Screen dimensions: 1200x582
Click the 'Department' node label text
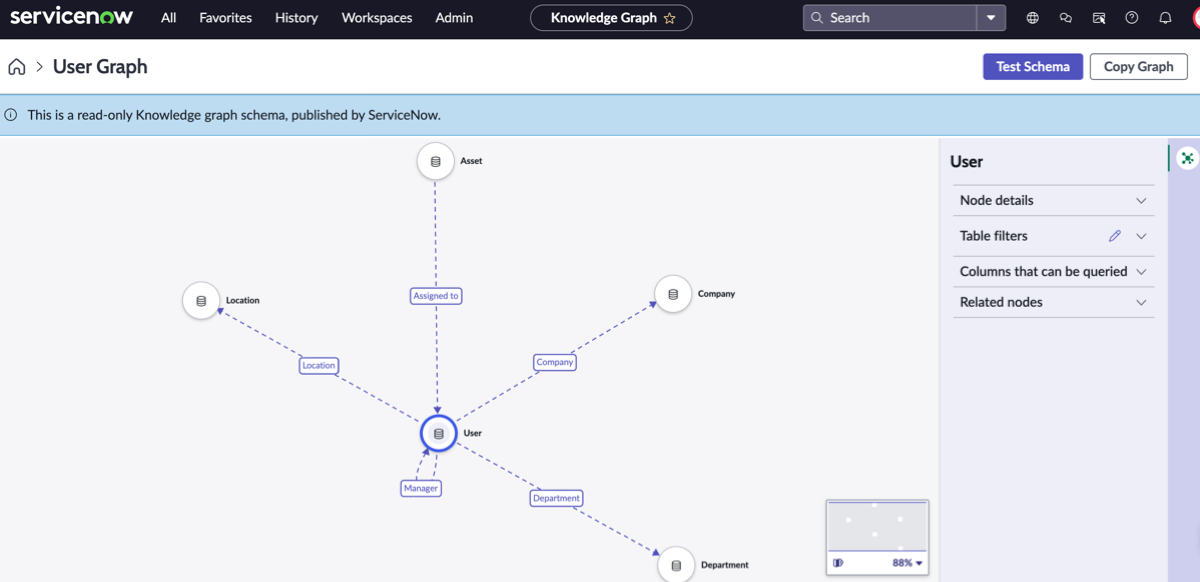(725, 565)
